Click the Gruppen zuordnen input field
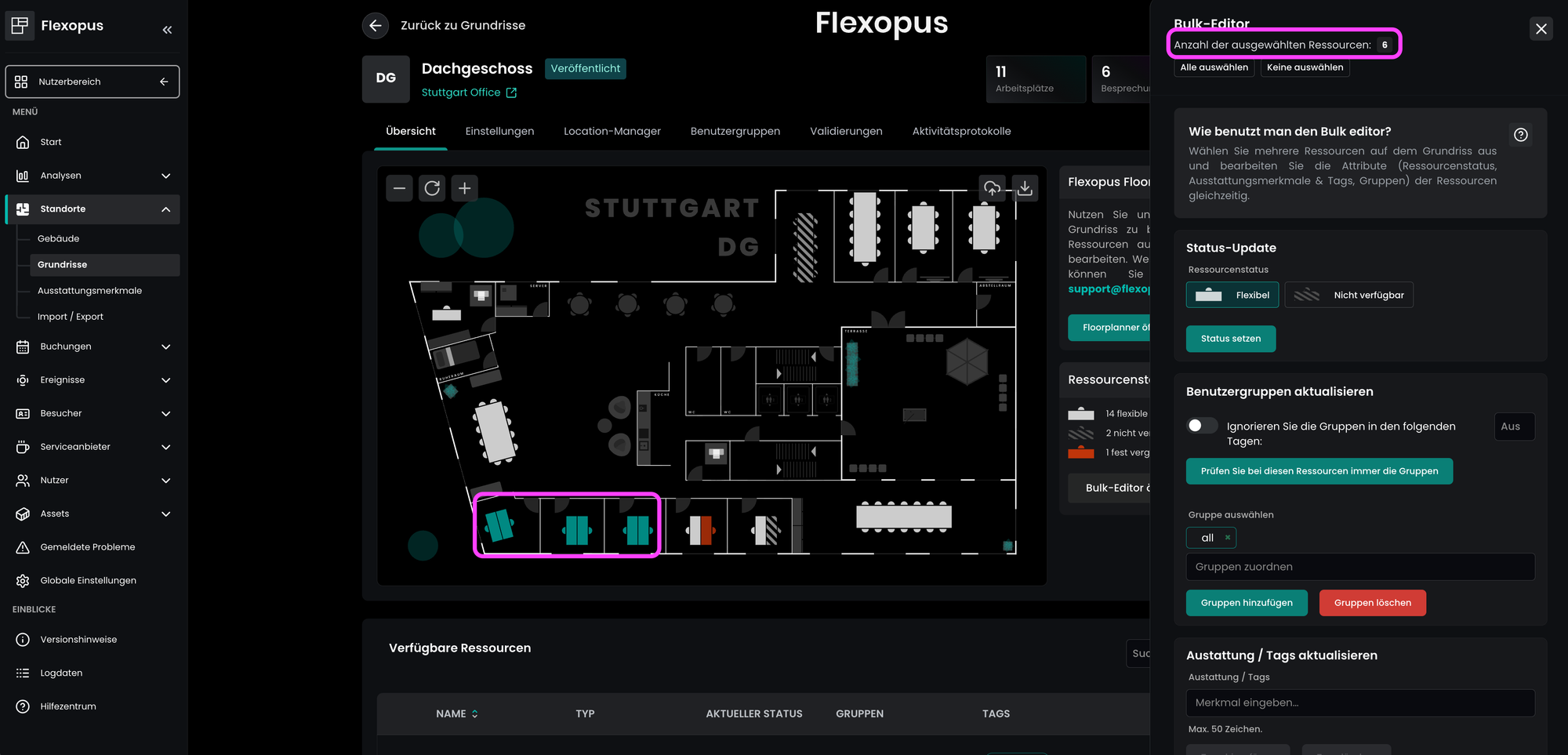The height and width of the screenshot is (755, 1568). [x=1359, y=567]
